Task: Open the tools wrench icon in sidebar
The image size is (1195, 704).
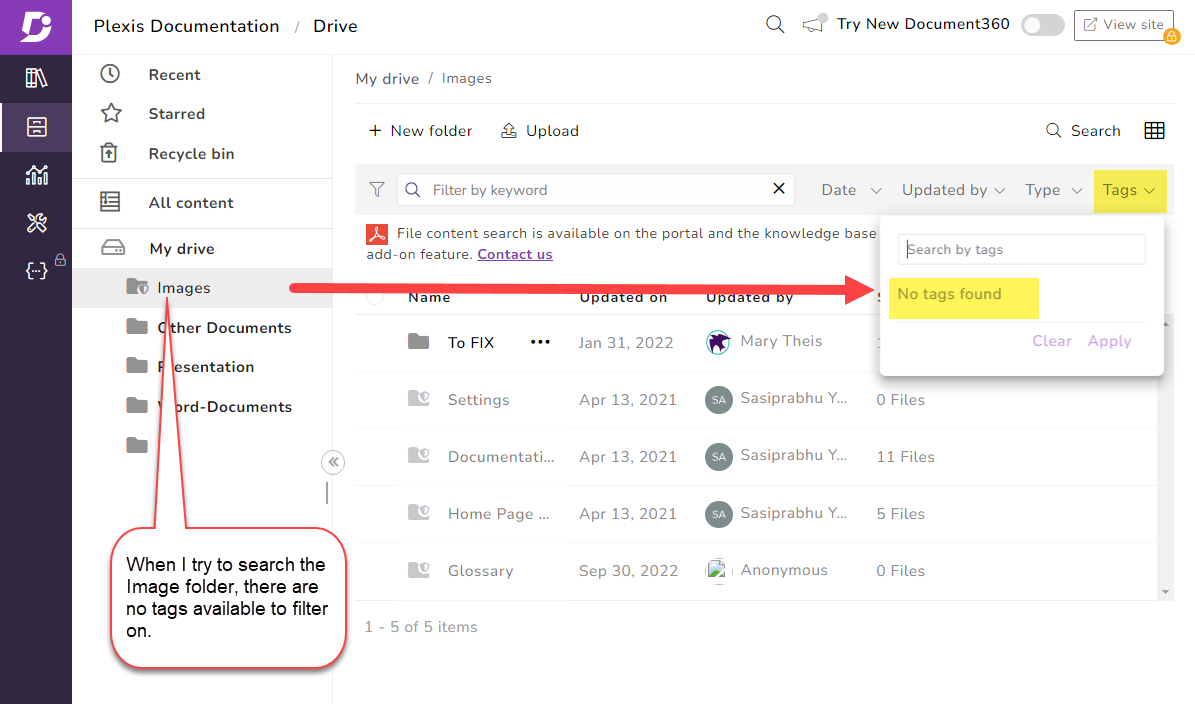Action: (36, 223)
